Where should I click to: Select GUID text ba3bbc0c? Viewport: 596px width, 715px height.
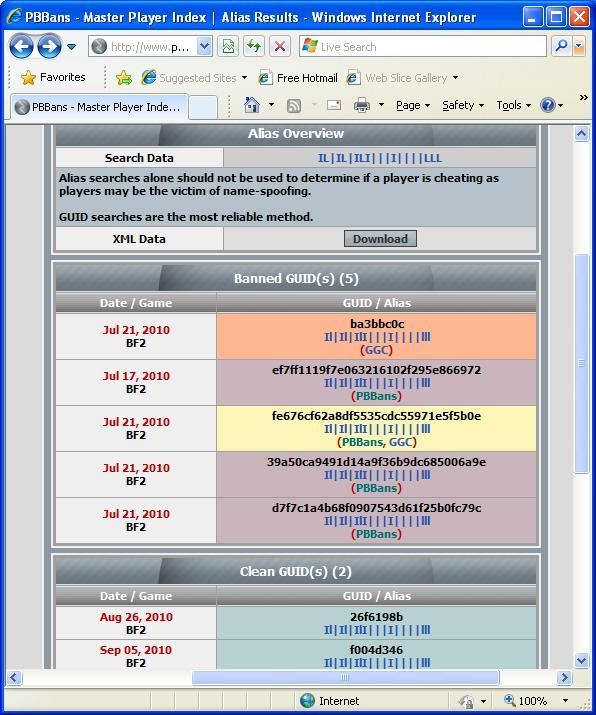point(377,324)
